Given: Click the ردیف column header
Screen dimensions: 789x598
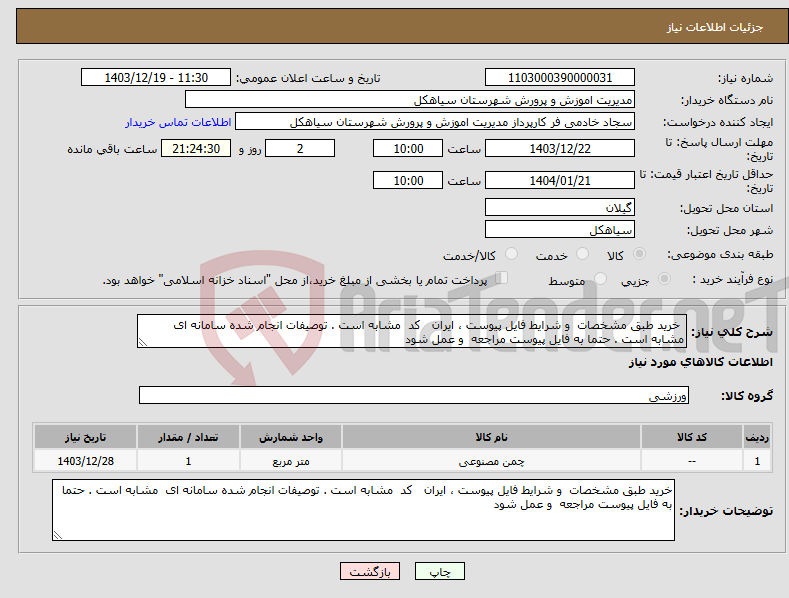Looking at the screenshot, I should [757, 437].
